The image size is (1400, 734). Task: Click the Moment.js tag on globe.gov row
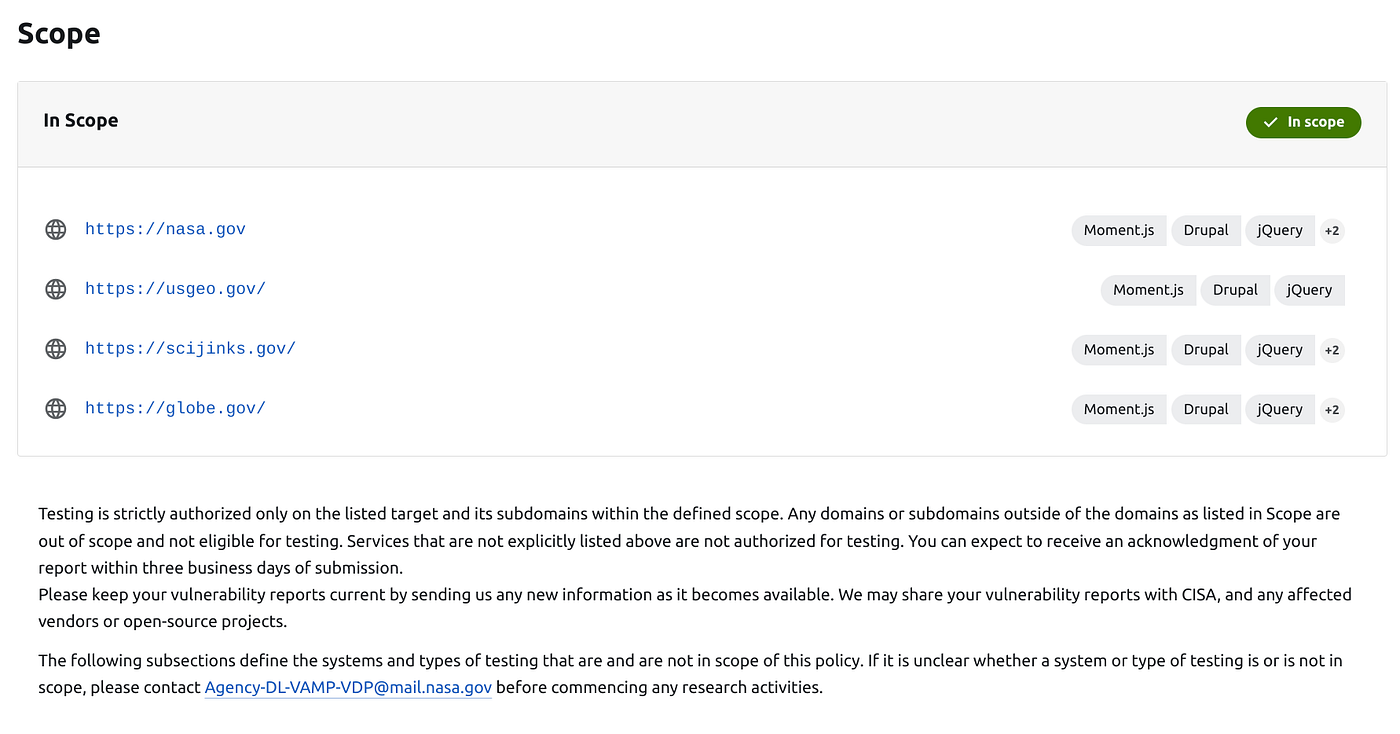[x=1119, y=409]
